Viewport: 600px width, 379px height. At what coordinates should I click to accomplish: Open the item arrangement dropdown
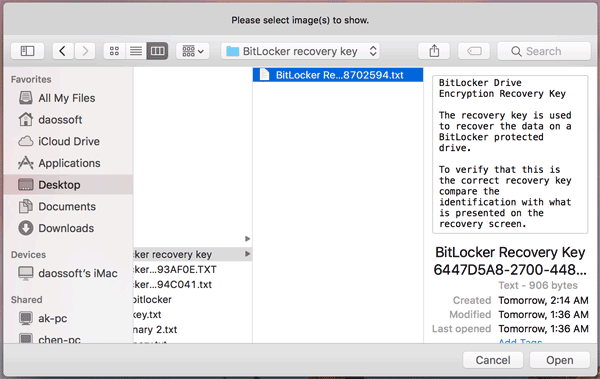(x=192, y=51)
